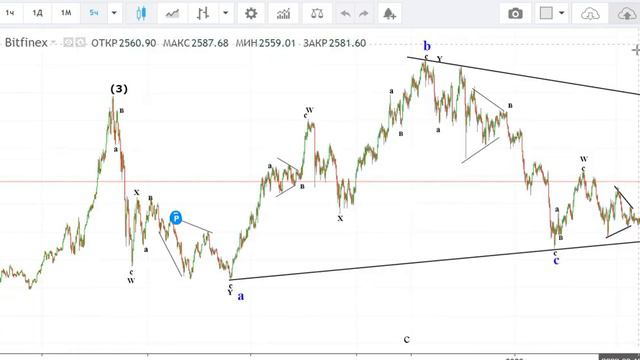Switch to the 1М timeframe
640x360 pixels.
66,13
